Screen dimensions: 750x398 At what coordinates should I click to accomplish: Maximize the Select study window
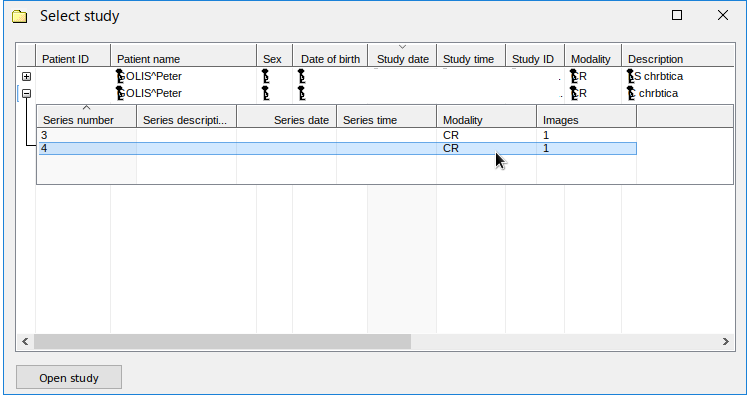(x=677, y=15)
